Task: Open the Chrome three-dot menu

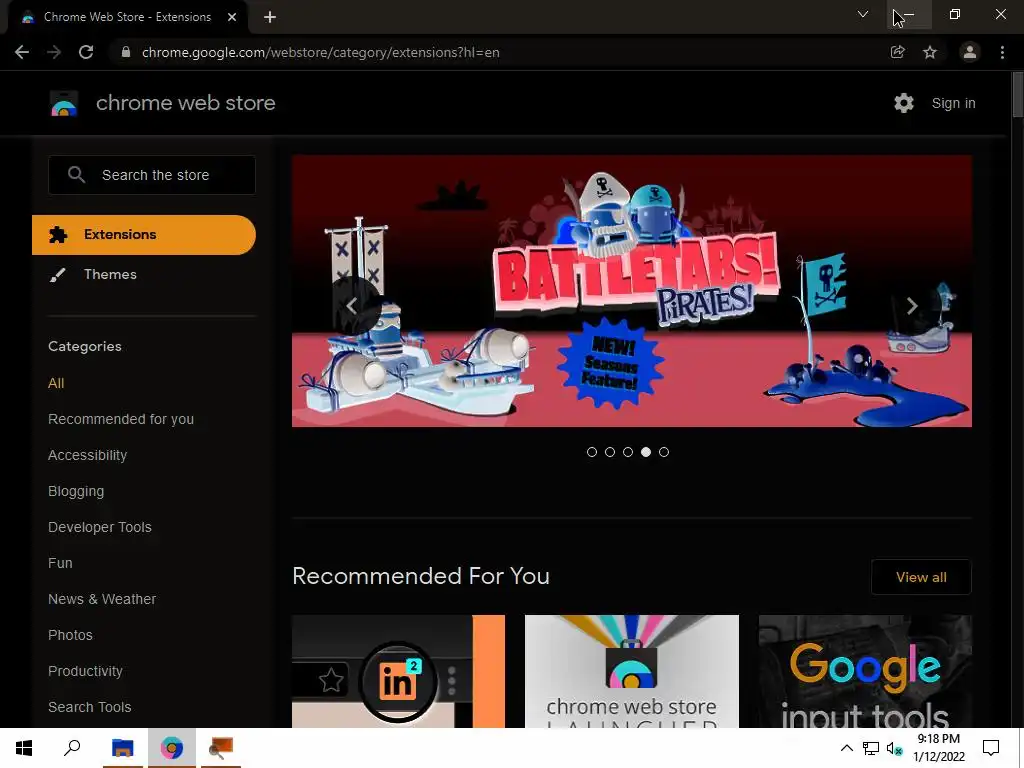Action: (1002, 52)
